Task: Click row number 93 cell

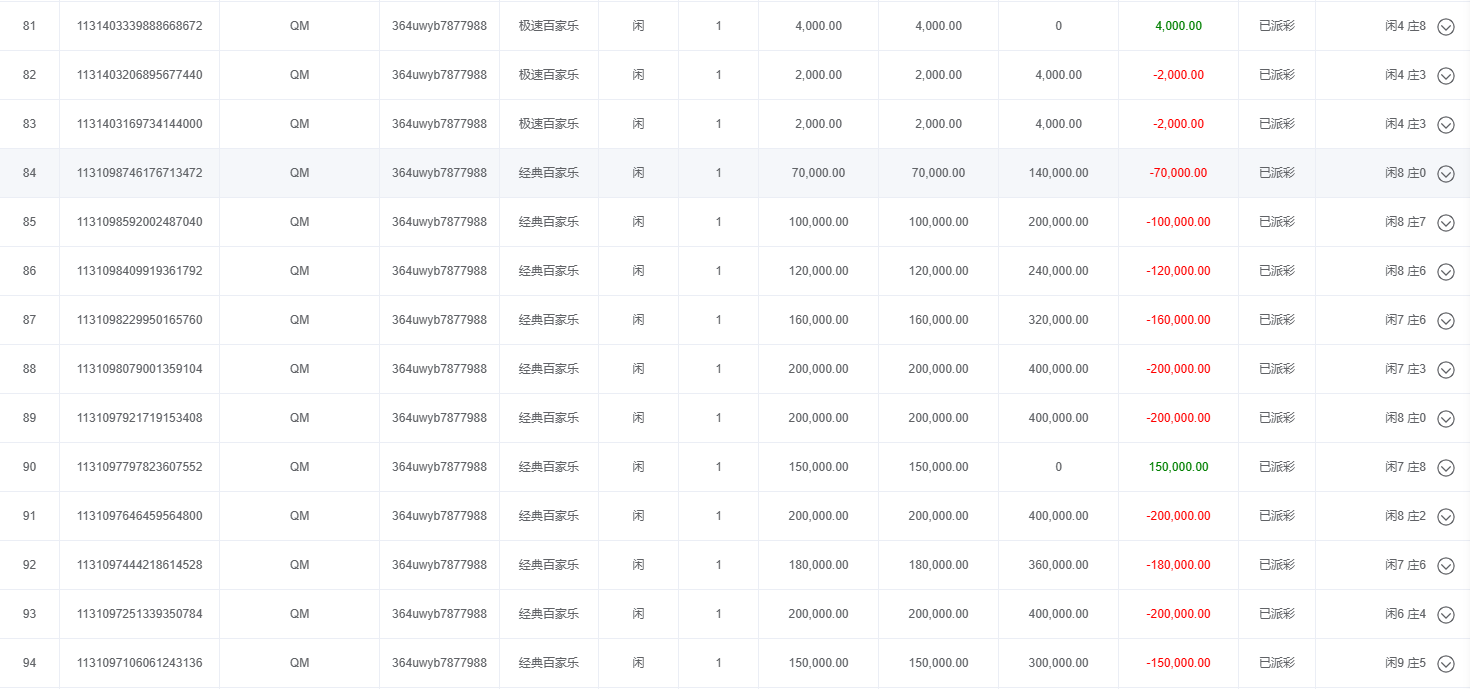Action: (x=29, y=614)
